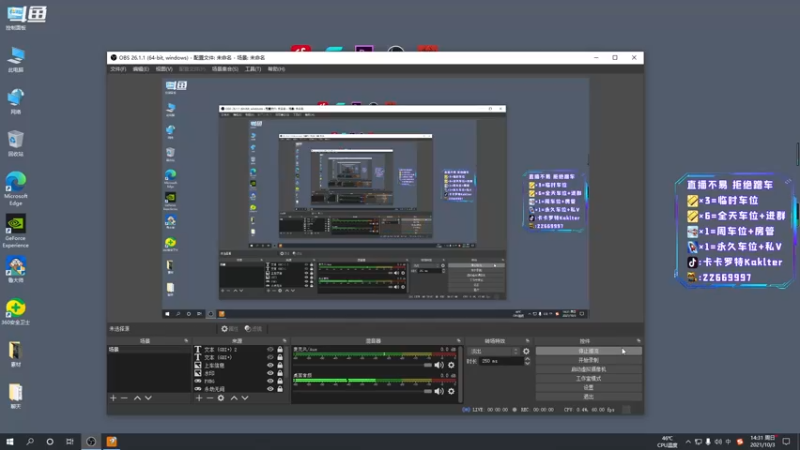Screen dimensions: 800x450
Task: Undock the Audio Mixer panel using its header icon
Action: 459,341
